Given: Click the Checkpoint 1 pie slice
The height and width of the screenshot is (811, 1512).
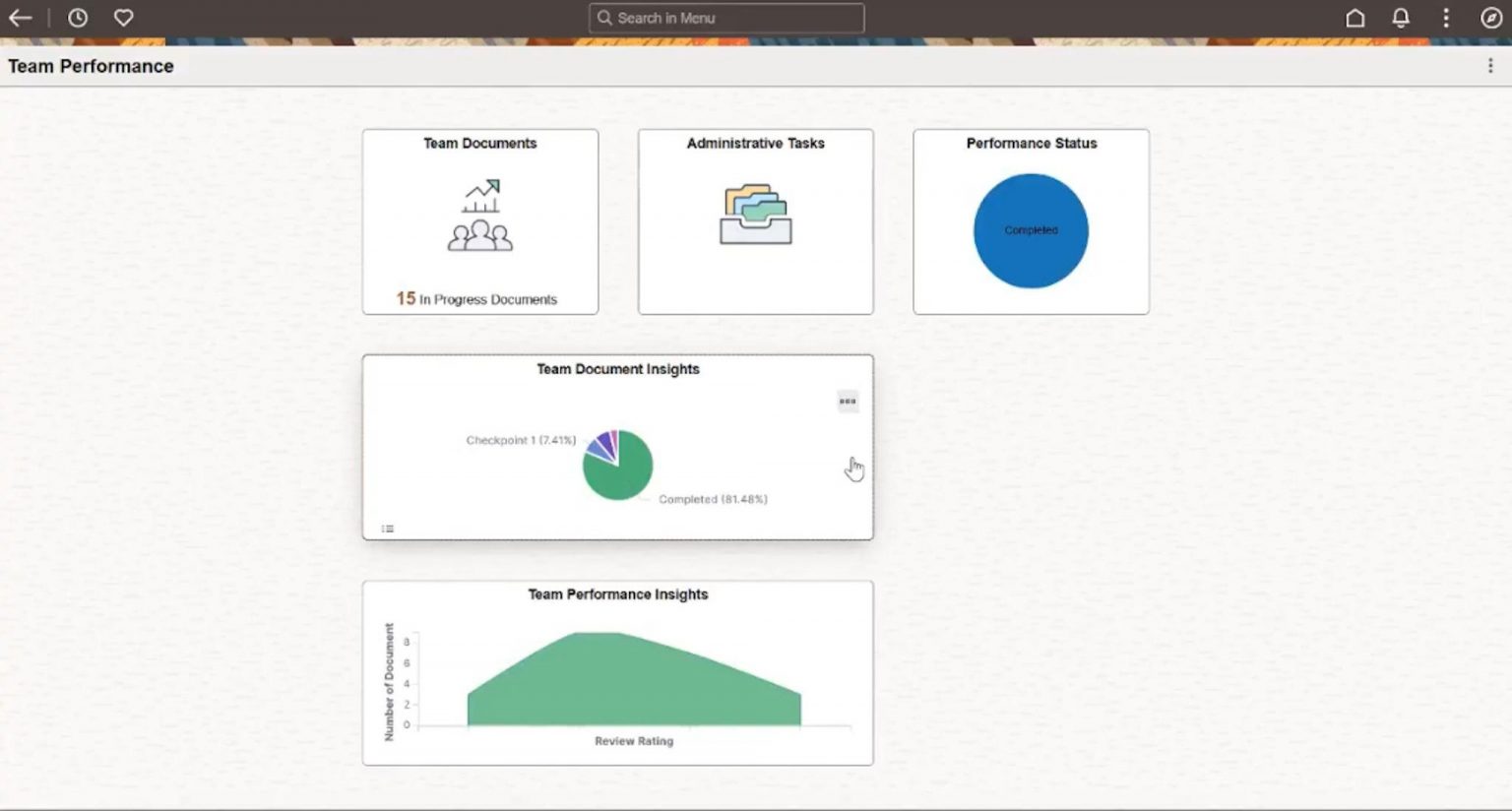Looking at the screenshot, I should click(x=599, y=449).
